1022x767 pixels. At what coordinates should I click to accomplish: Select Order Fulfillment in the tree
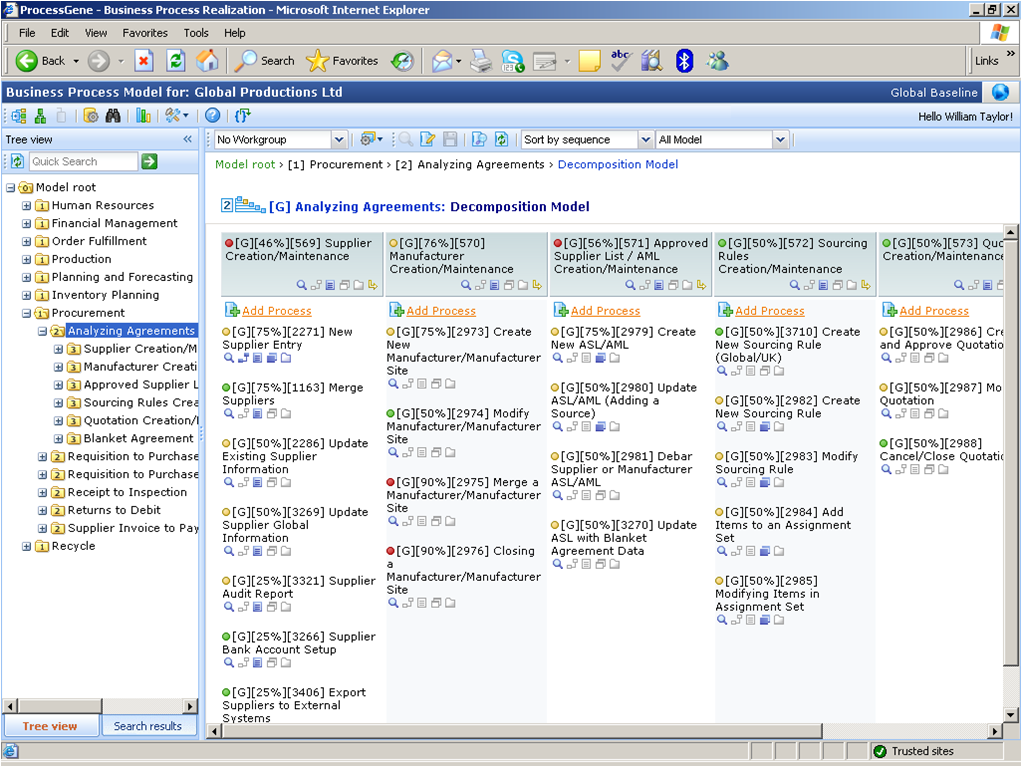point(99,241)
